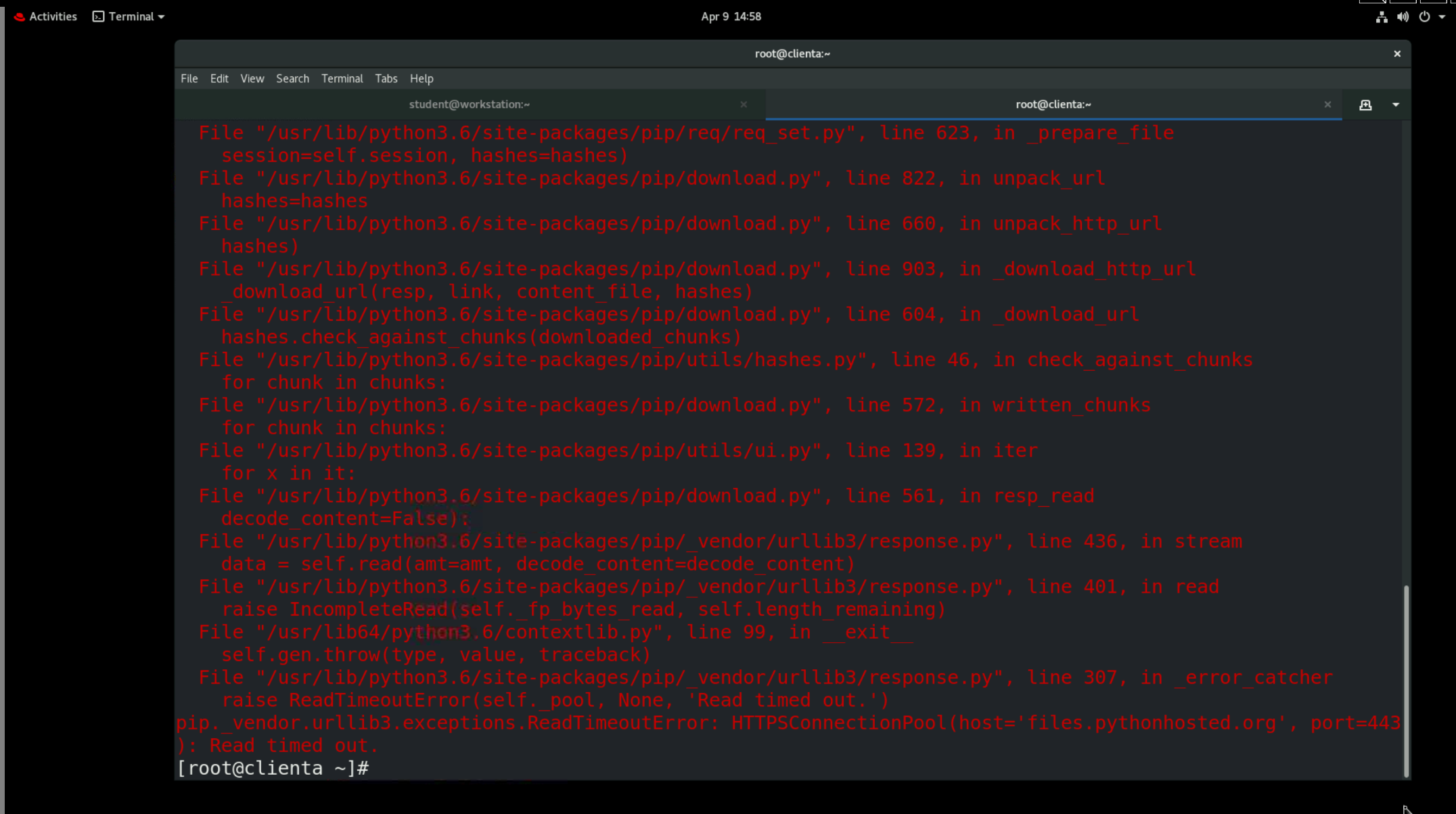Open the View menu

[252, 78]
